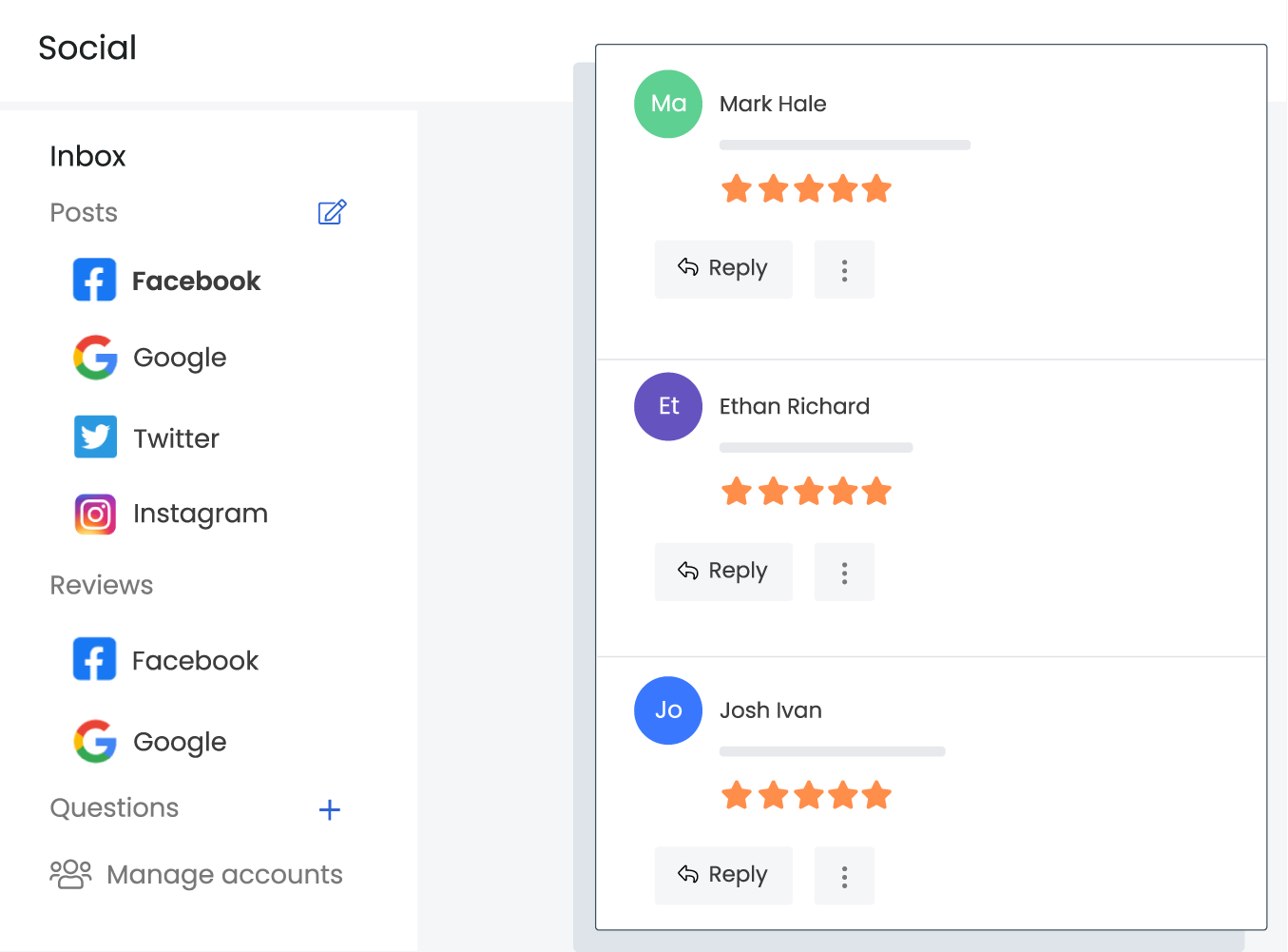Select Google under Reviews
This screenshot has width=1288, height=952.
point(151,742)
